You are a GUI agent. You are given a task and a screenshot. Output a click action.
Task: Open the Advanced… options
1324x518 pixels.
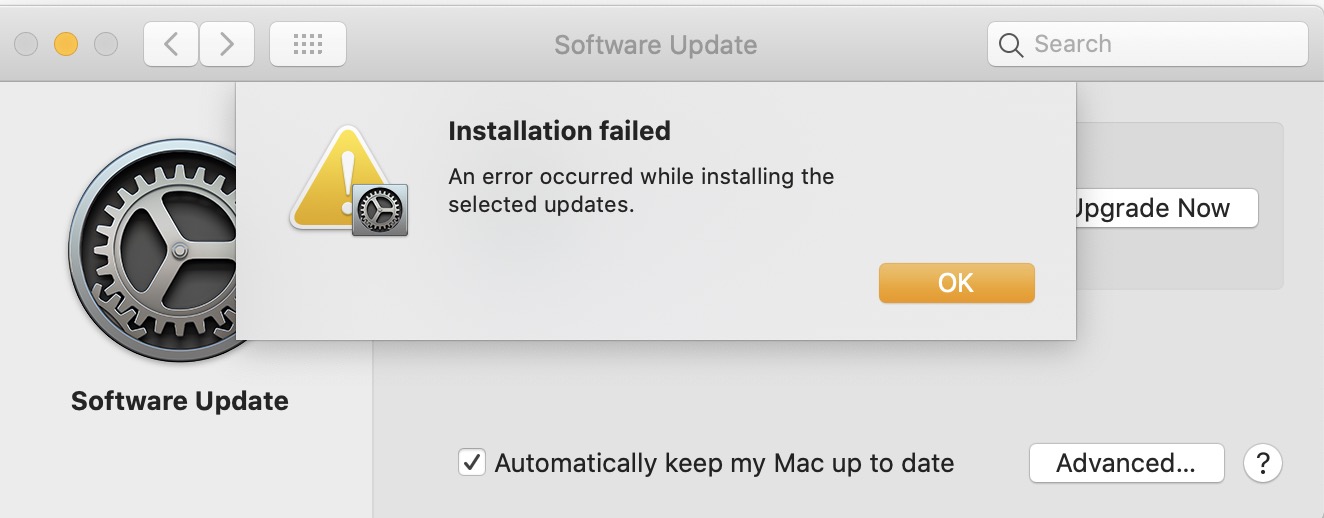[1126, 463]
